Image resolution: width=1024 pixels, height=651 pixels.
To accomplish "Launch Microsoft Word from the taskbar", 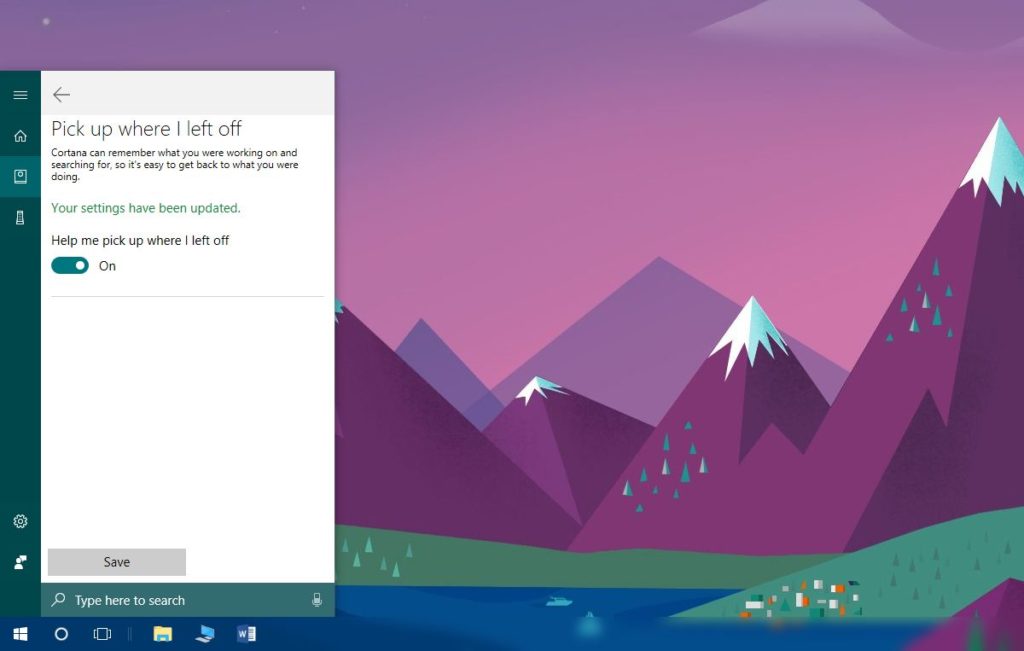I will coord(245,633).
